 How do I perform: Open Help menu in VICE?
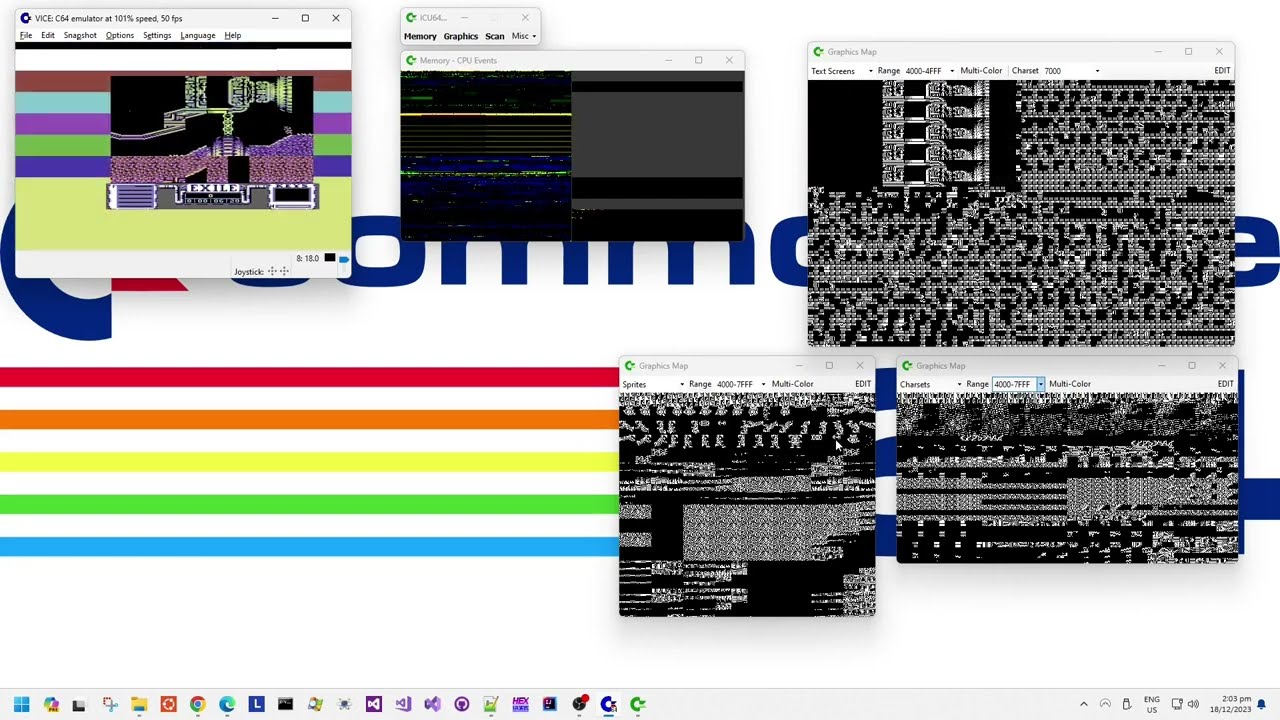point(232,35)
